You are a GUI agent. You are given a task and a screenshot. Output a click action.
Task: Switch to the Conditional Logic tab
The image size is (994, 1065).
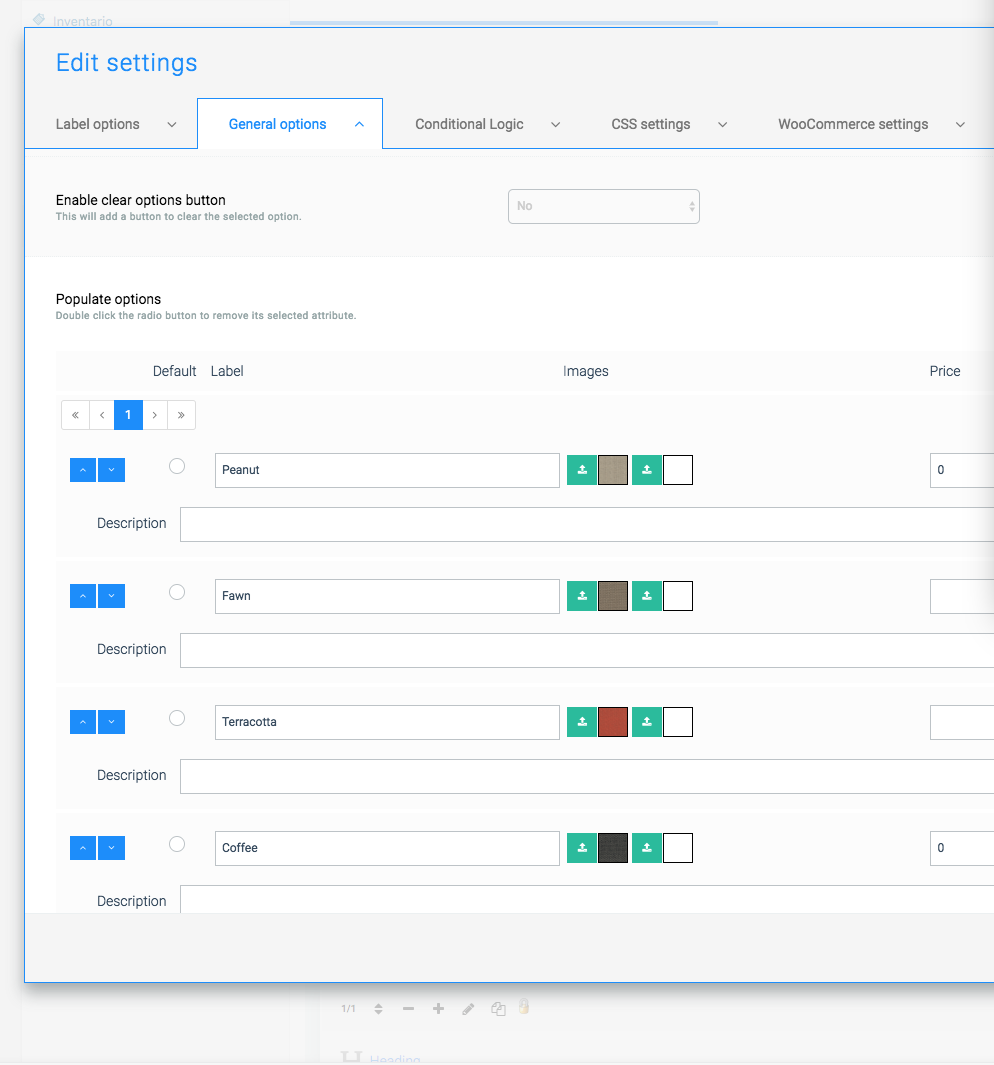(x=469, y=125)
